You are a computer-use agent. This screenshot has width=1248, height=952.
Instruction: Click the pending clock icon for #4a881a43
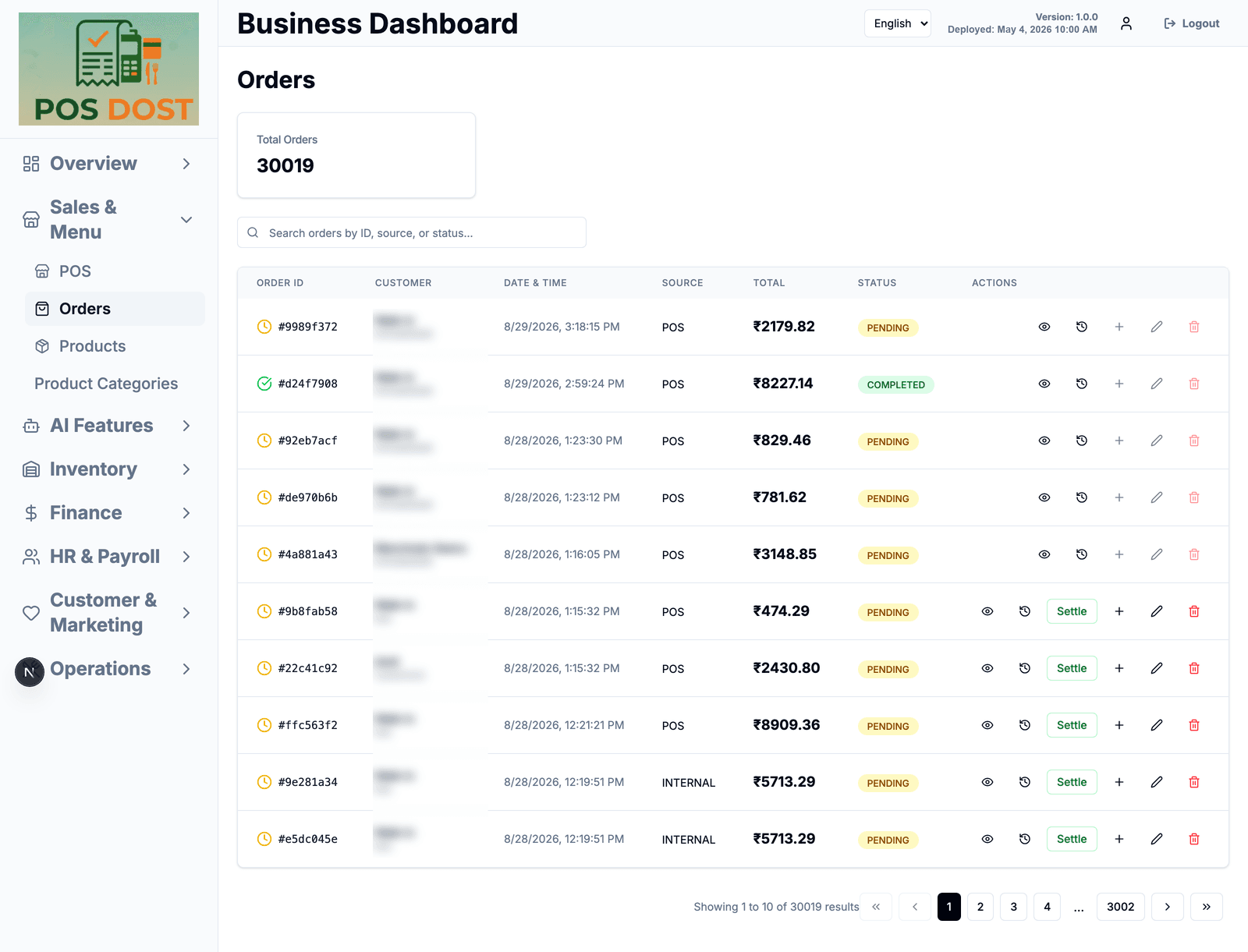point(264,554)
